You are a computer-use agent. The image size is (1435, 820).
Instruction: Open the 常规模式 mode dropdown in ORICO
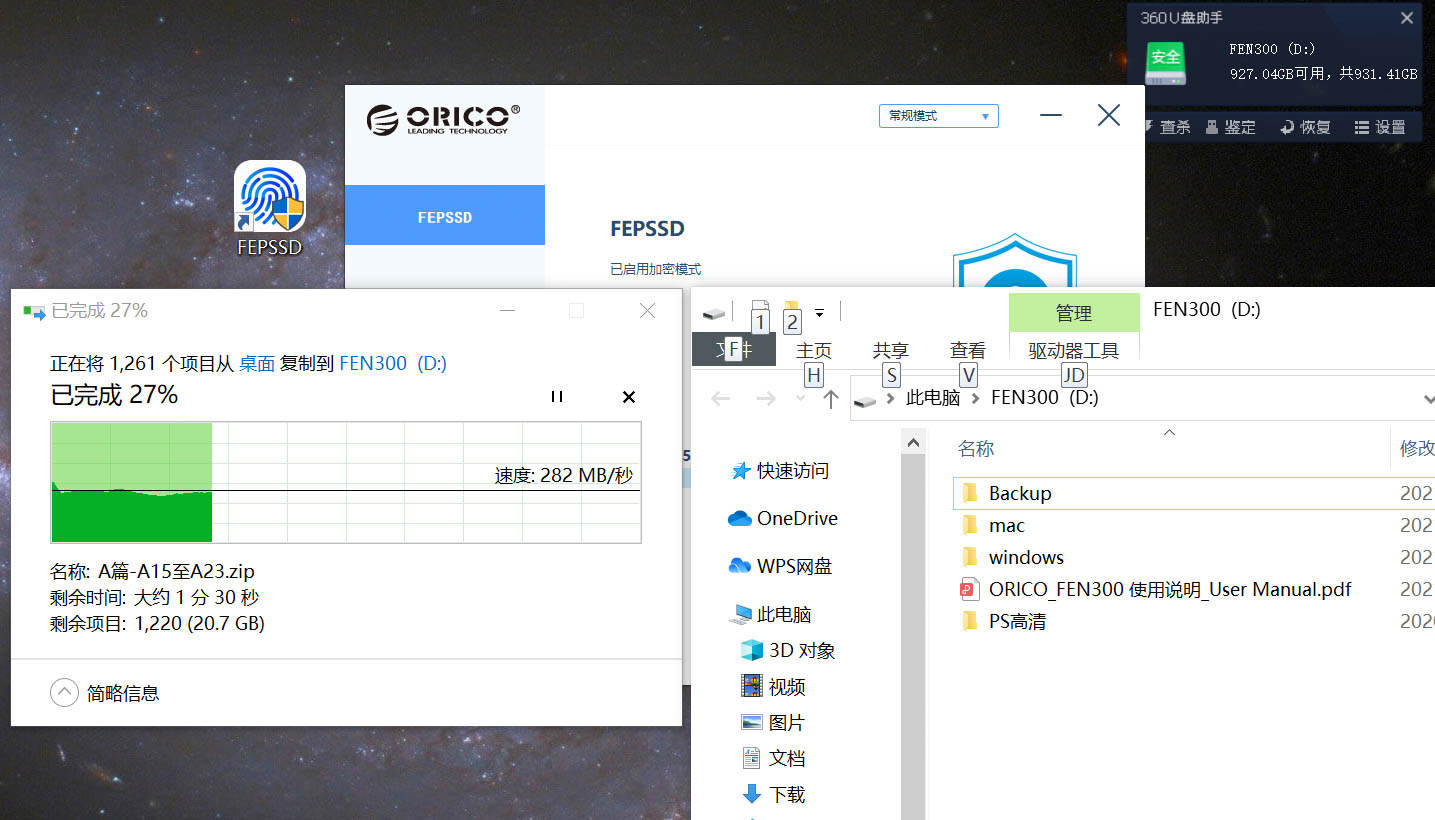pyautogui.click(x=938, y=116)
